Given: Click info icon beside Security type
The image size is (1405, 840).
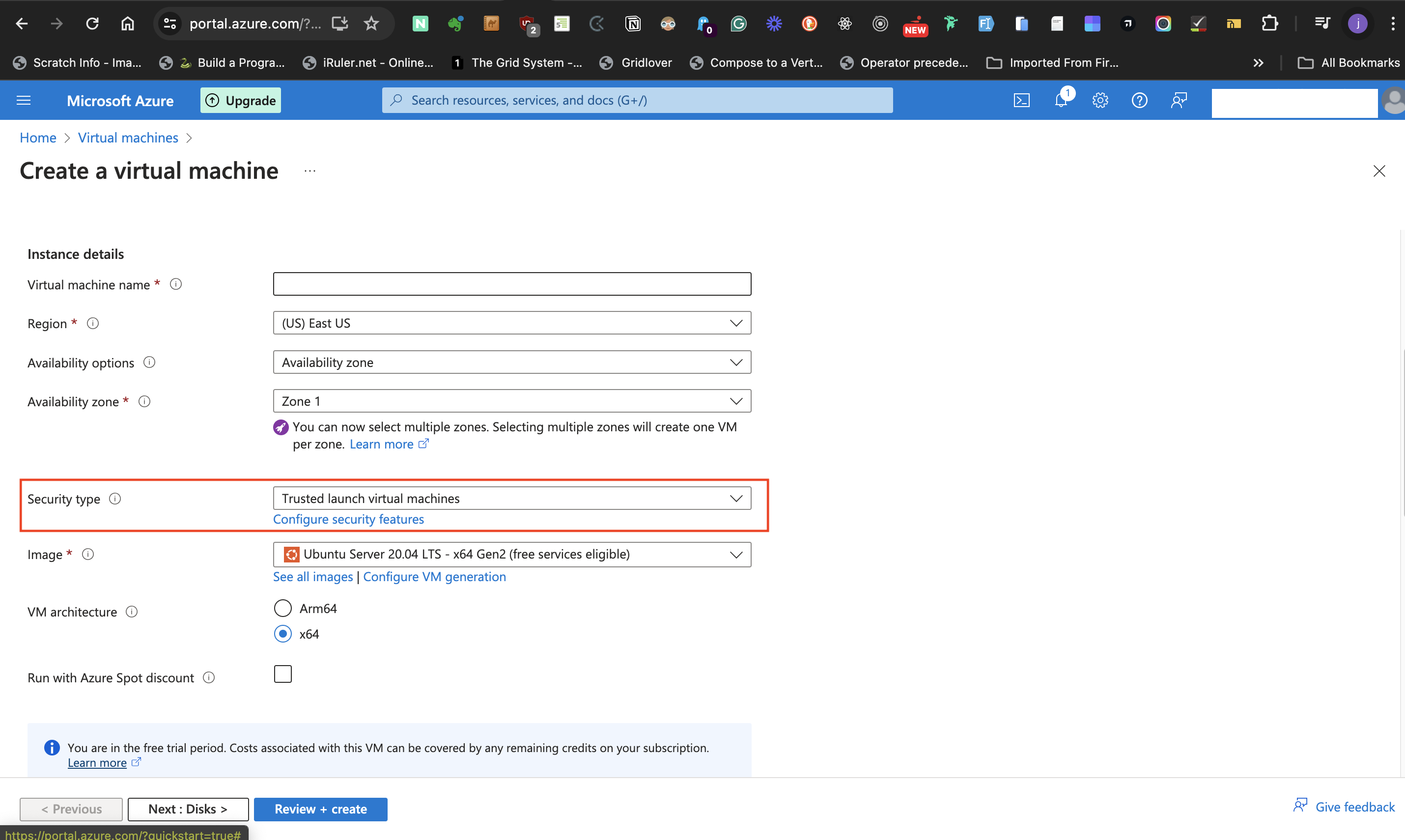Looking at the screenshot, I should [x=115, y=499].
